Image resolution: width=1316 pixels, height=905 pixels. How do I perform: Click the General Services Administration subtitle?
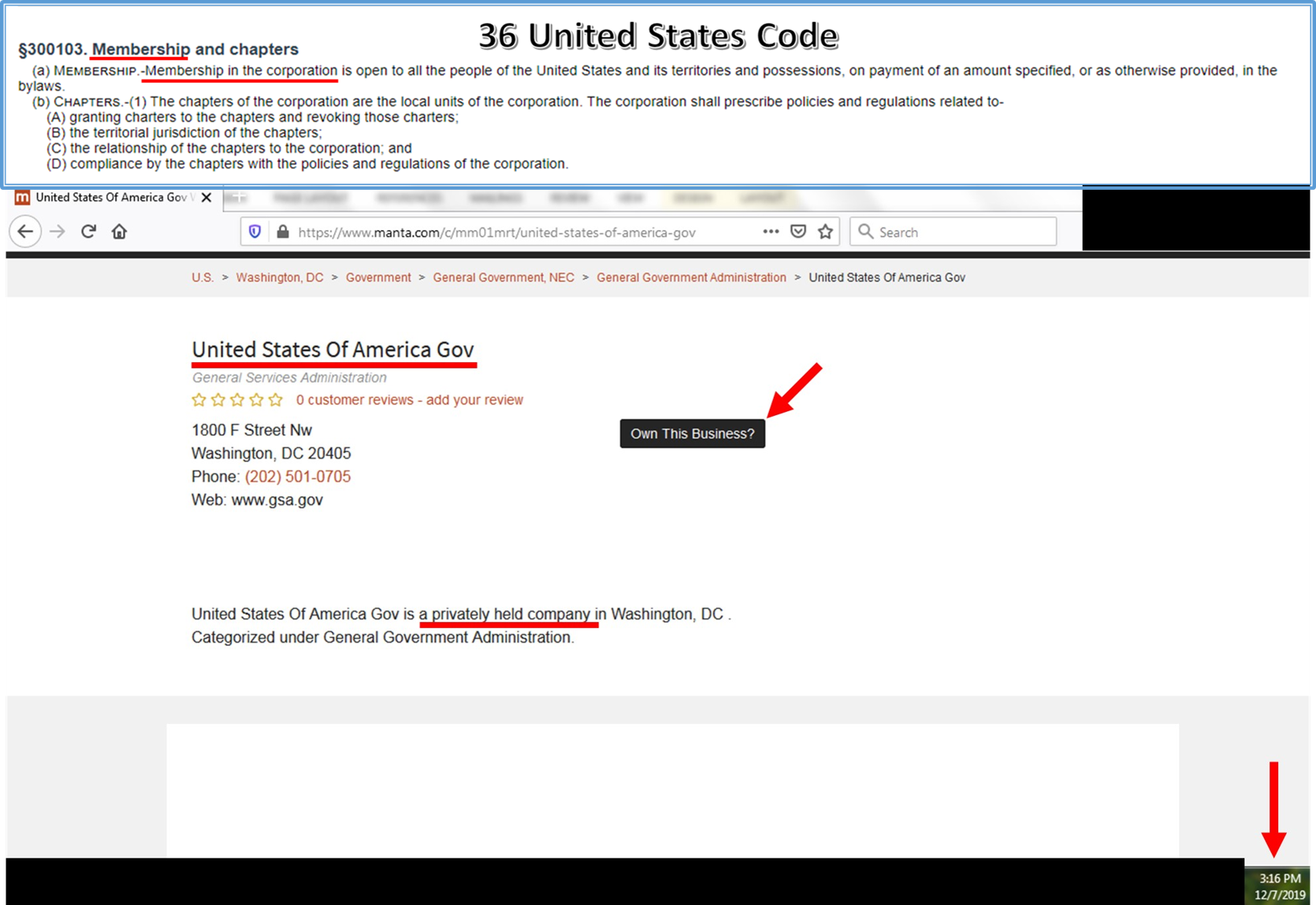click(290, 377)
